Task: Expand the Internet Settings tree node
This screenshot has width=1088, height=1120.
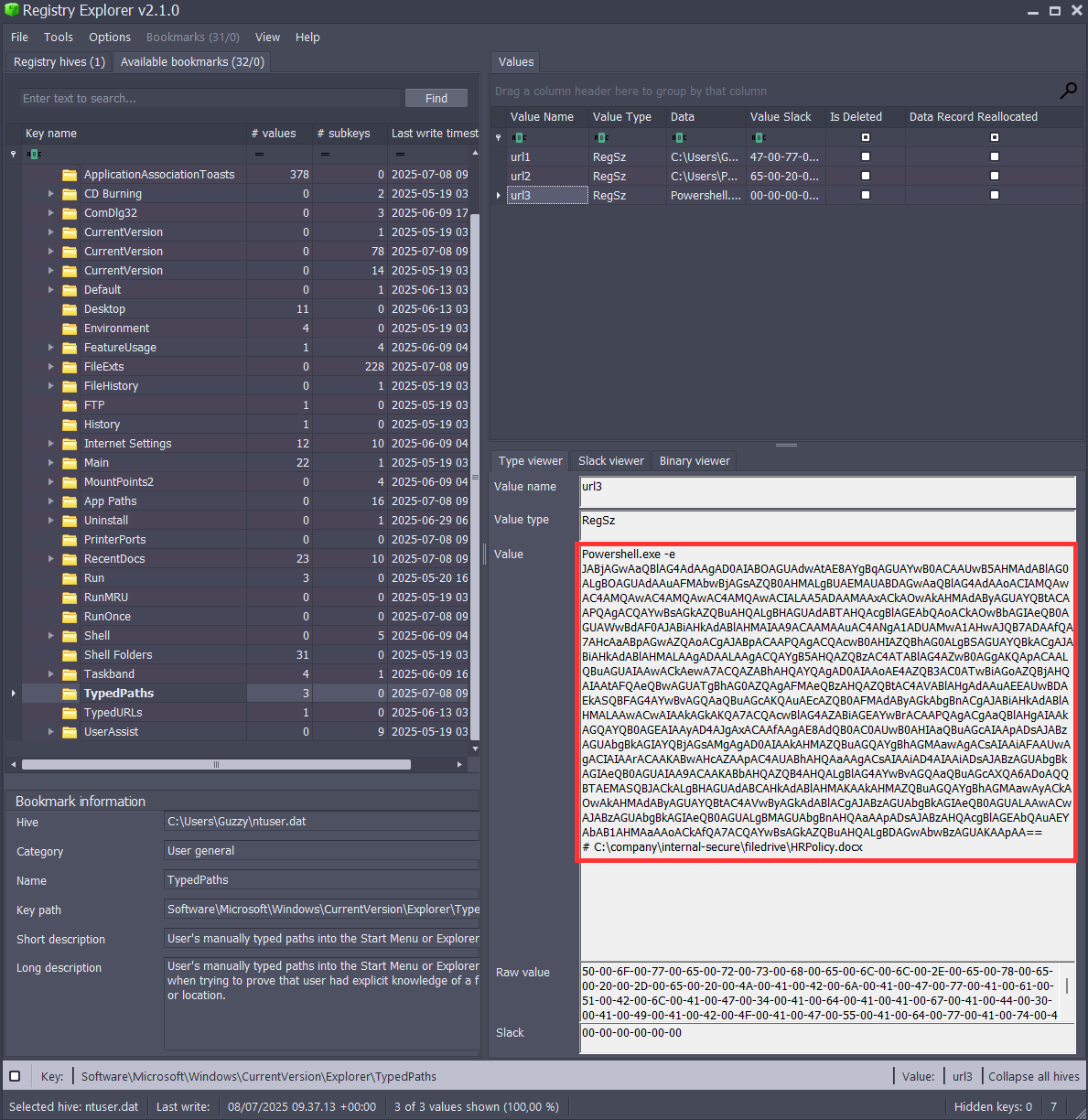Action: 50,443
